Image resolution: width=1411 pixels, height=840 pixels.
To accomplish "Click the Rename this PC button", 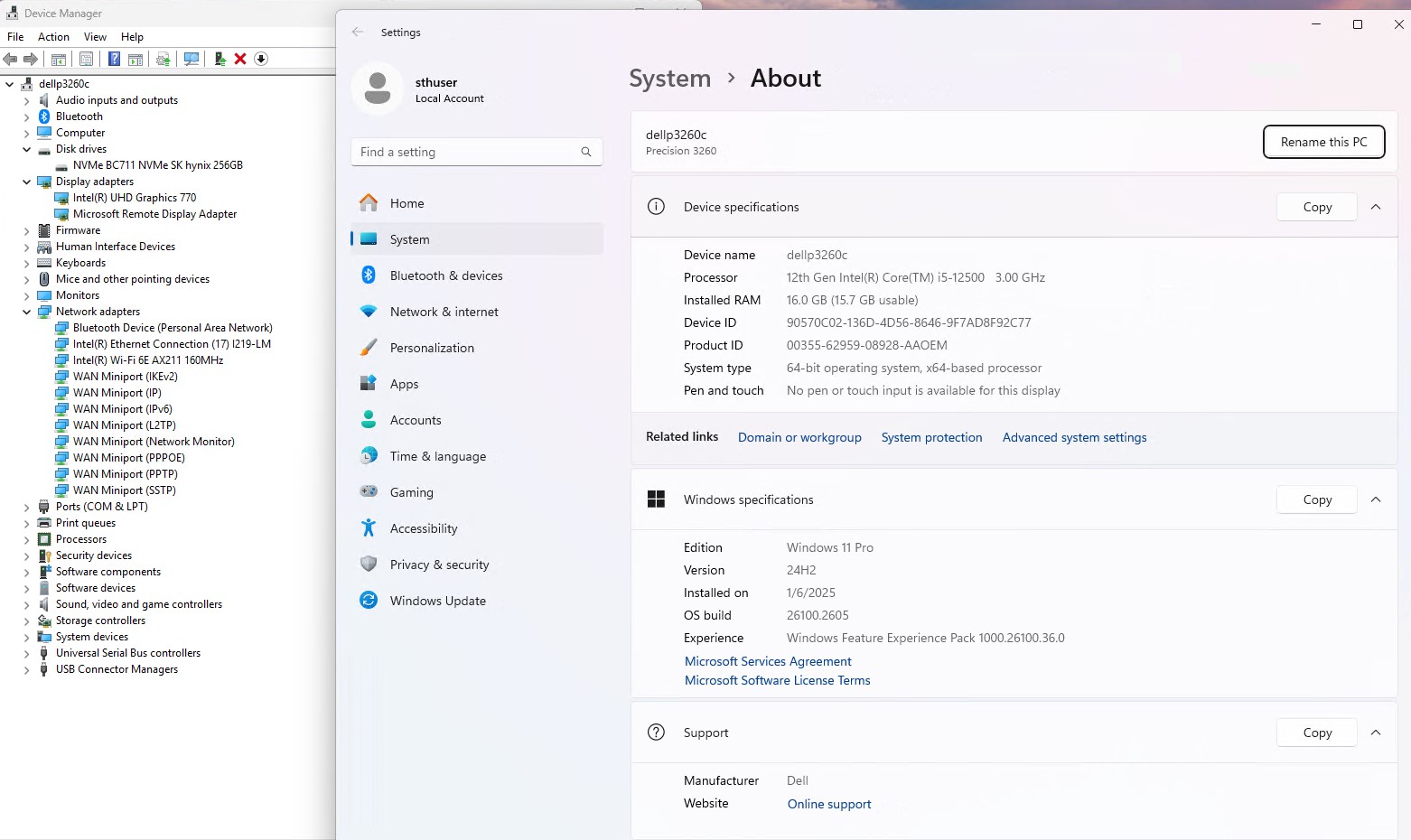I will (1323, 142).
